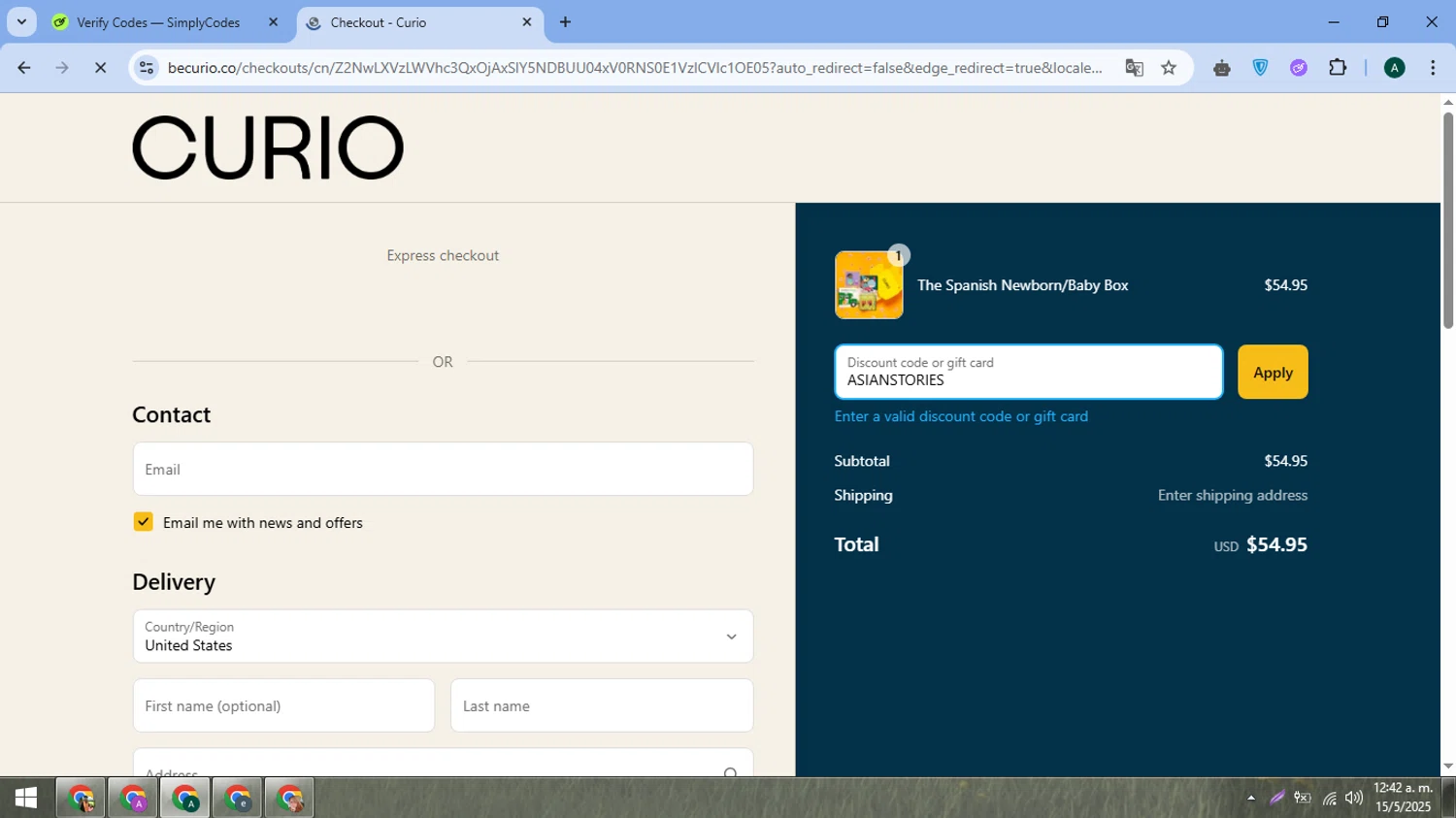Focus the discount code field
This screenshot has width=1456, height=818.
click(x=1029, y=372)
